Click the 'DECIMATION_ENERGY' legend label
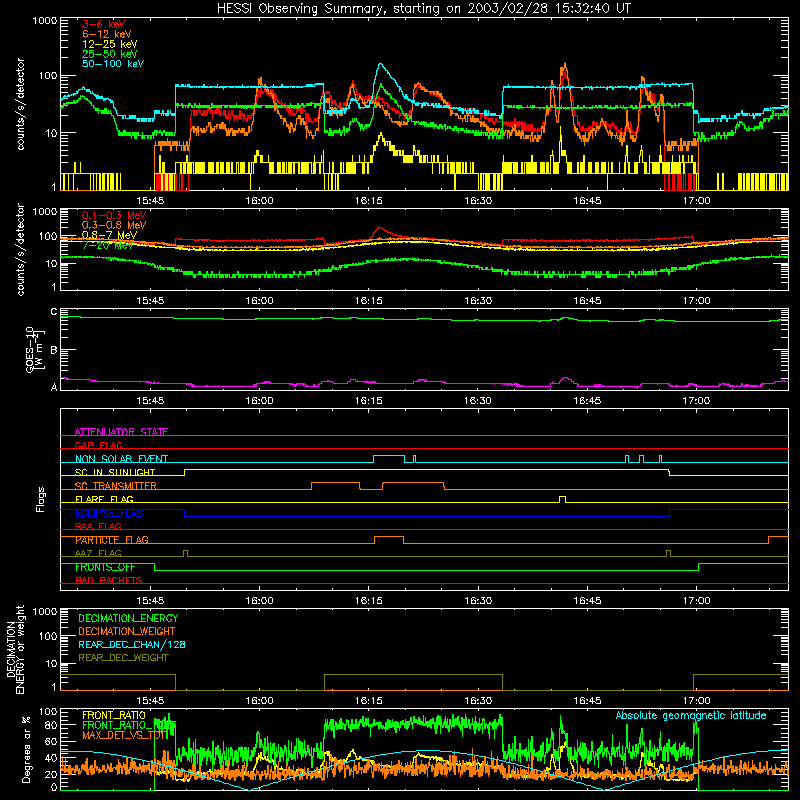The width and height of the screenshot is (800, 800). click(x=128, y=618)
